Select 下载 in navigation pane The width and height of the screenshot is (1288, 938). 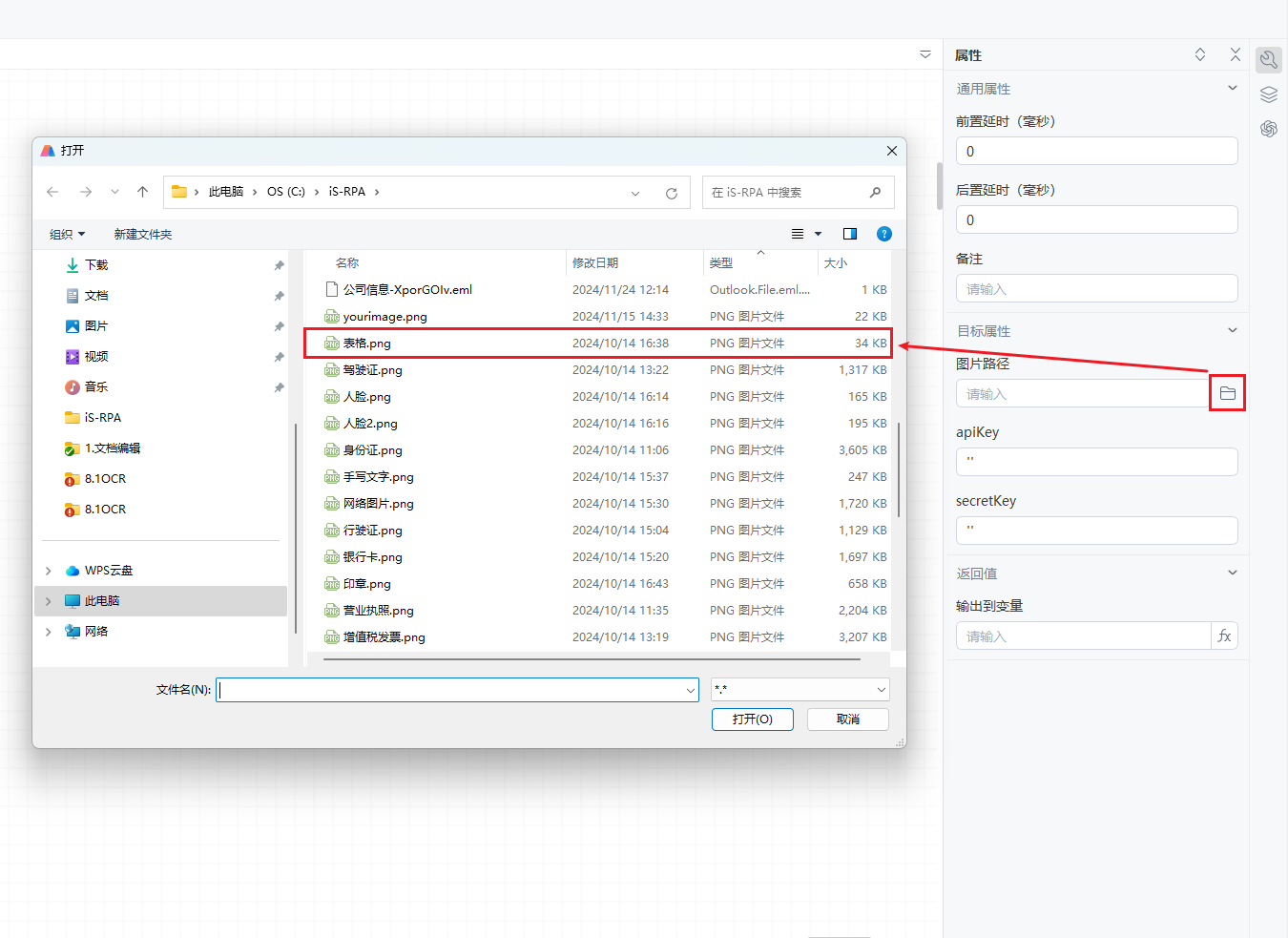[95, 264]
